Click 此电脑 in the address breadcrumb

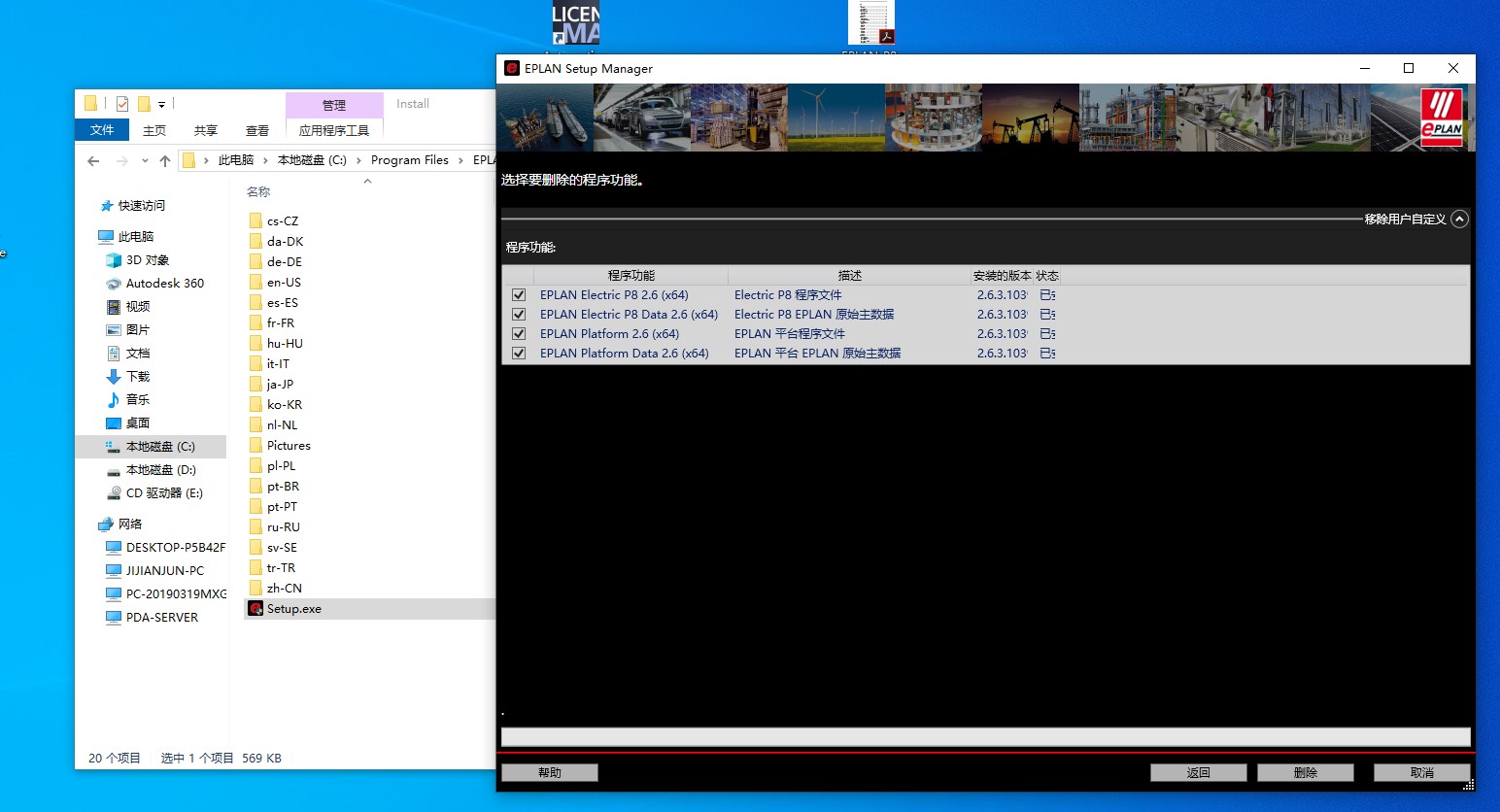pos(236,161)
